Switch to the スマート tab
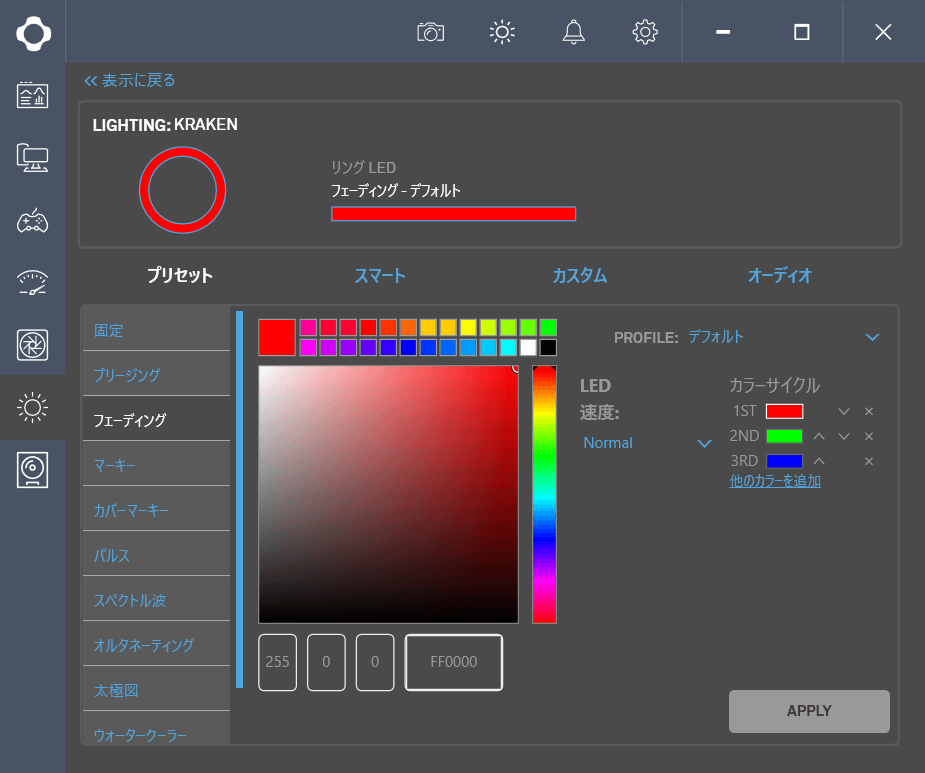 coord(380,275)
